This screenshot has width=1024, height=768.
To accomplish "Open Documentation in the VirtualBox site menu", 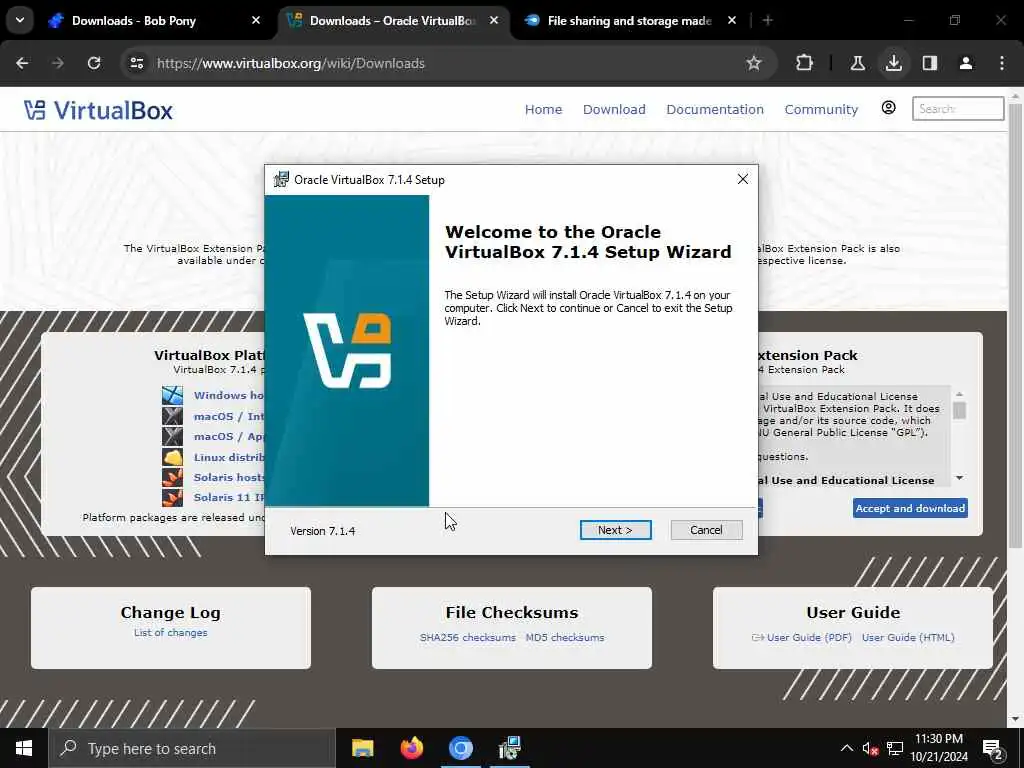I will 714,109.
